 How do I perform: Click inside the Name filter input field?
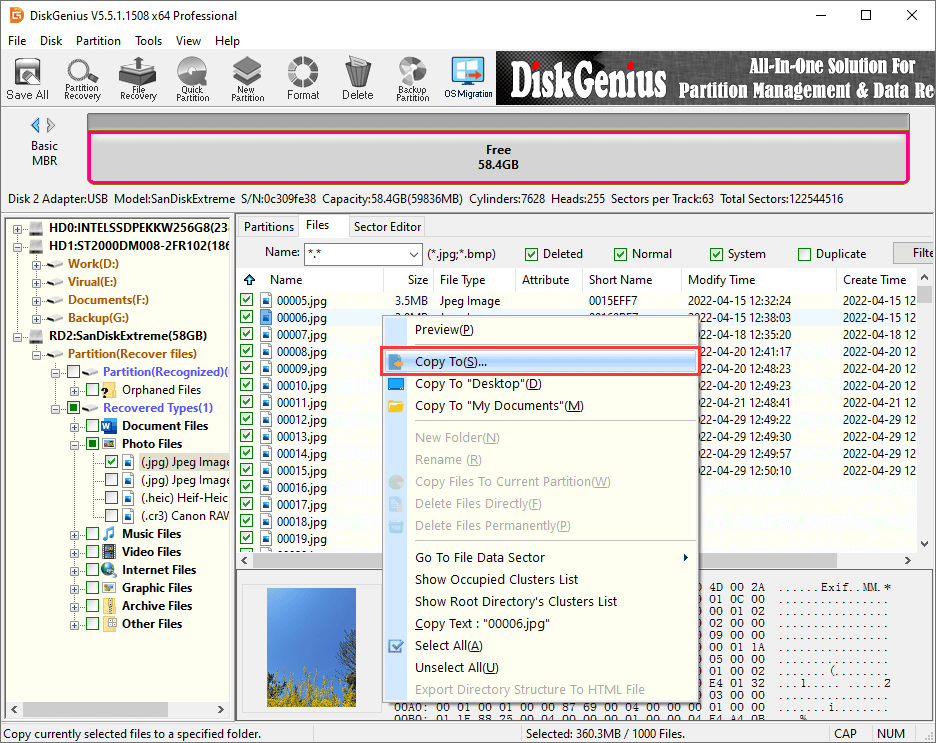(356, 254)
